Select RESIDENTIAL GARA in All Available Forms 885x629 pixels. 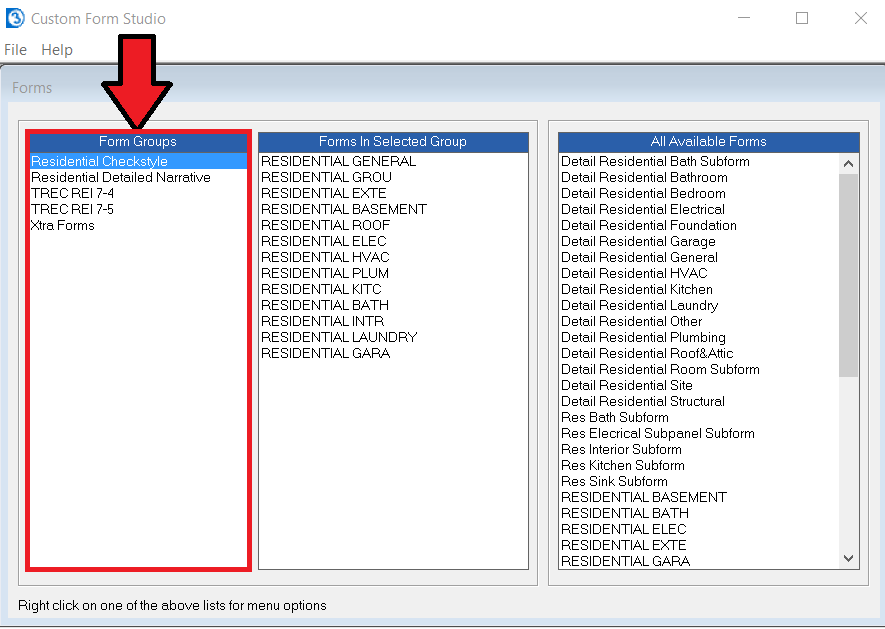(x=699, y=561)
